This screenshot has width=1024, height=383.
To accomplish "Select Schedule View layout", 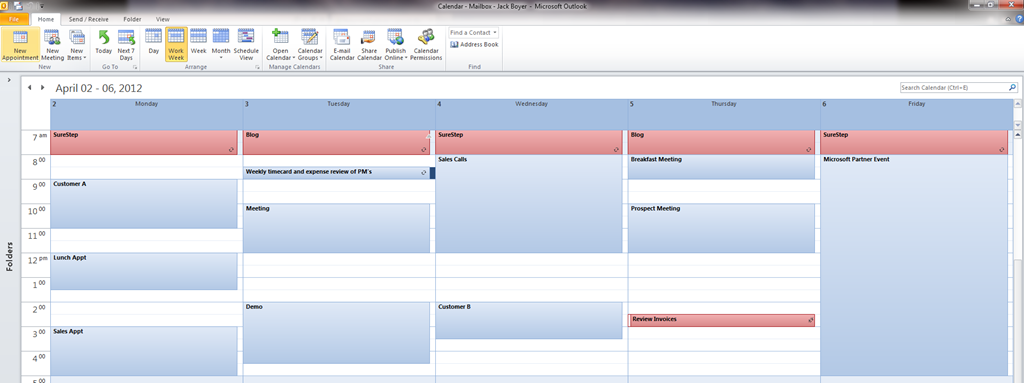I will click(246, 45).
